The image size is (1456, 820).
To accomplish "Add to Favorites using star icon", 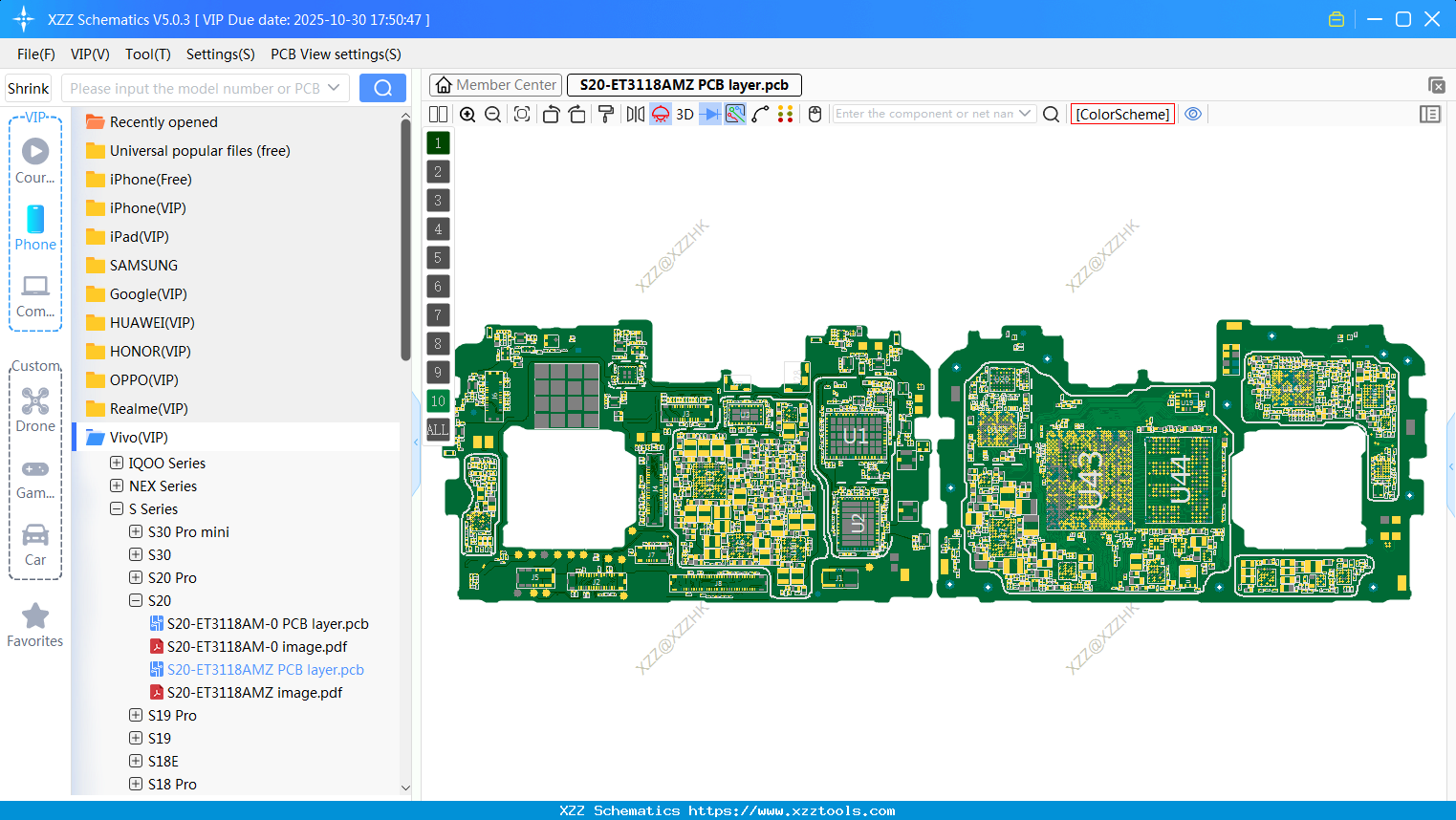I will pyautogui.click(x=35, y=616).
